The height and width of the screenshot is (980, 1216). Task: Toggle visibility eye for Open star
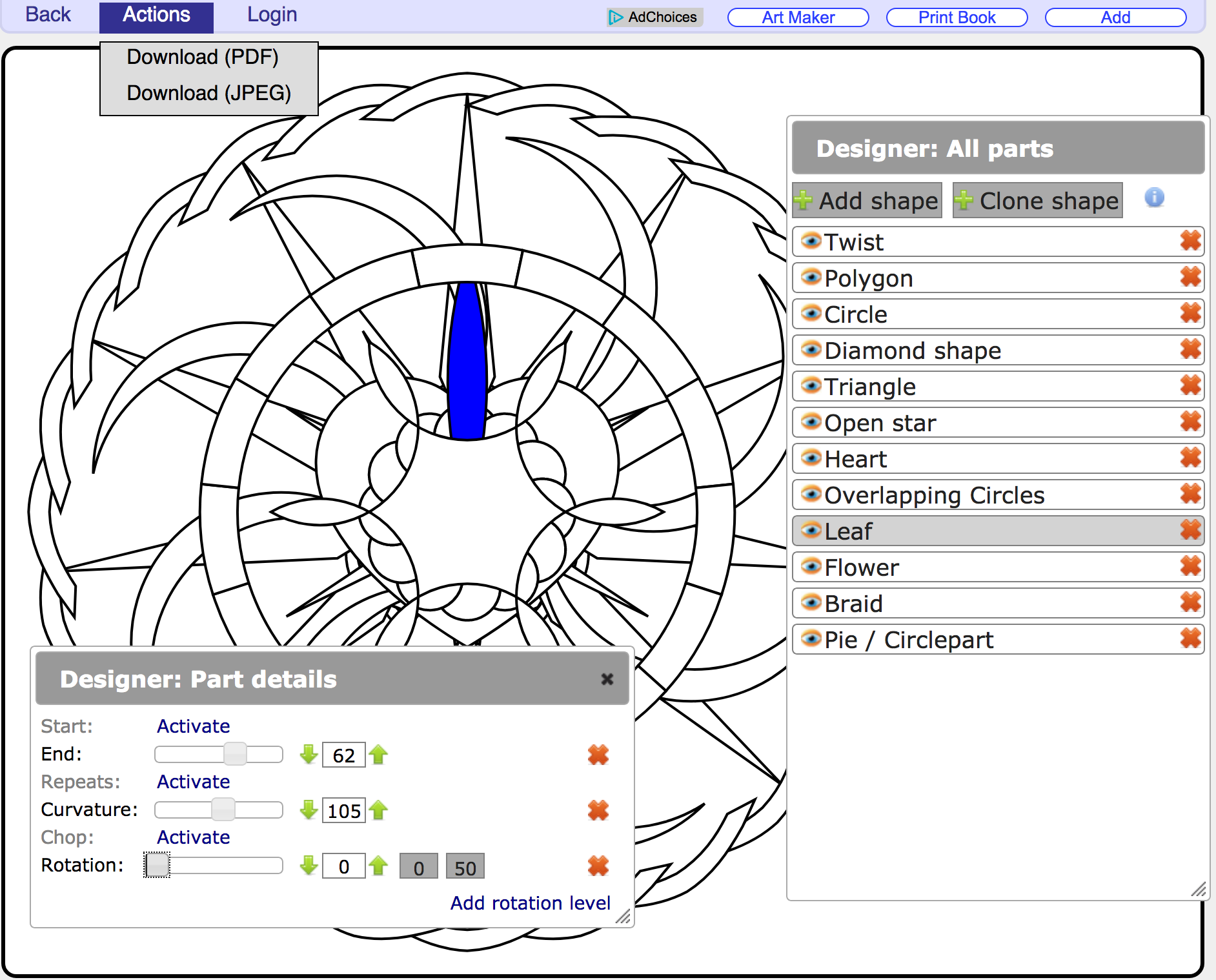click(x=811, y=422)
